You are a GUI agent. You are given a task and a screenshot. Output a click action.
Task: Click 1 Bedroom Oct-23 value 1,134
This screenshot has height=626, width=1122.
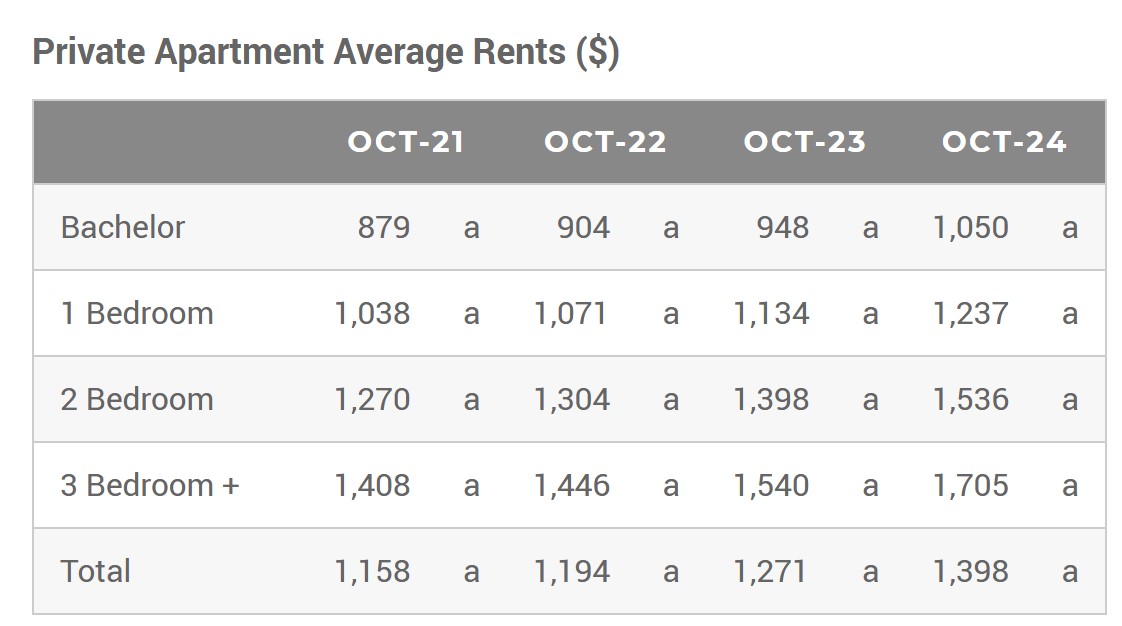(771, 313)
